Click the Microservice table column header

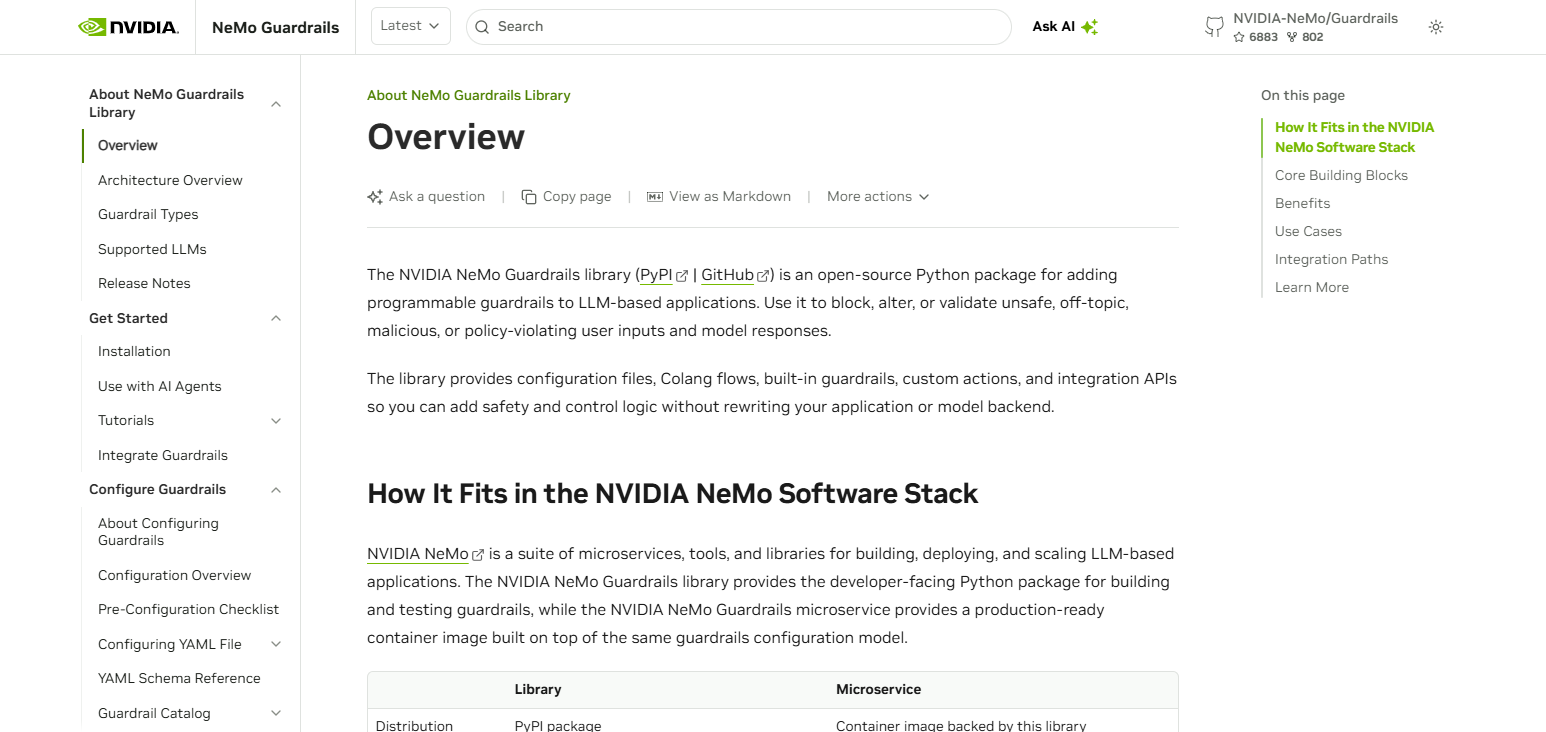878,690
